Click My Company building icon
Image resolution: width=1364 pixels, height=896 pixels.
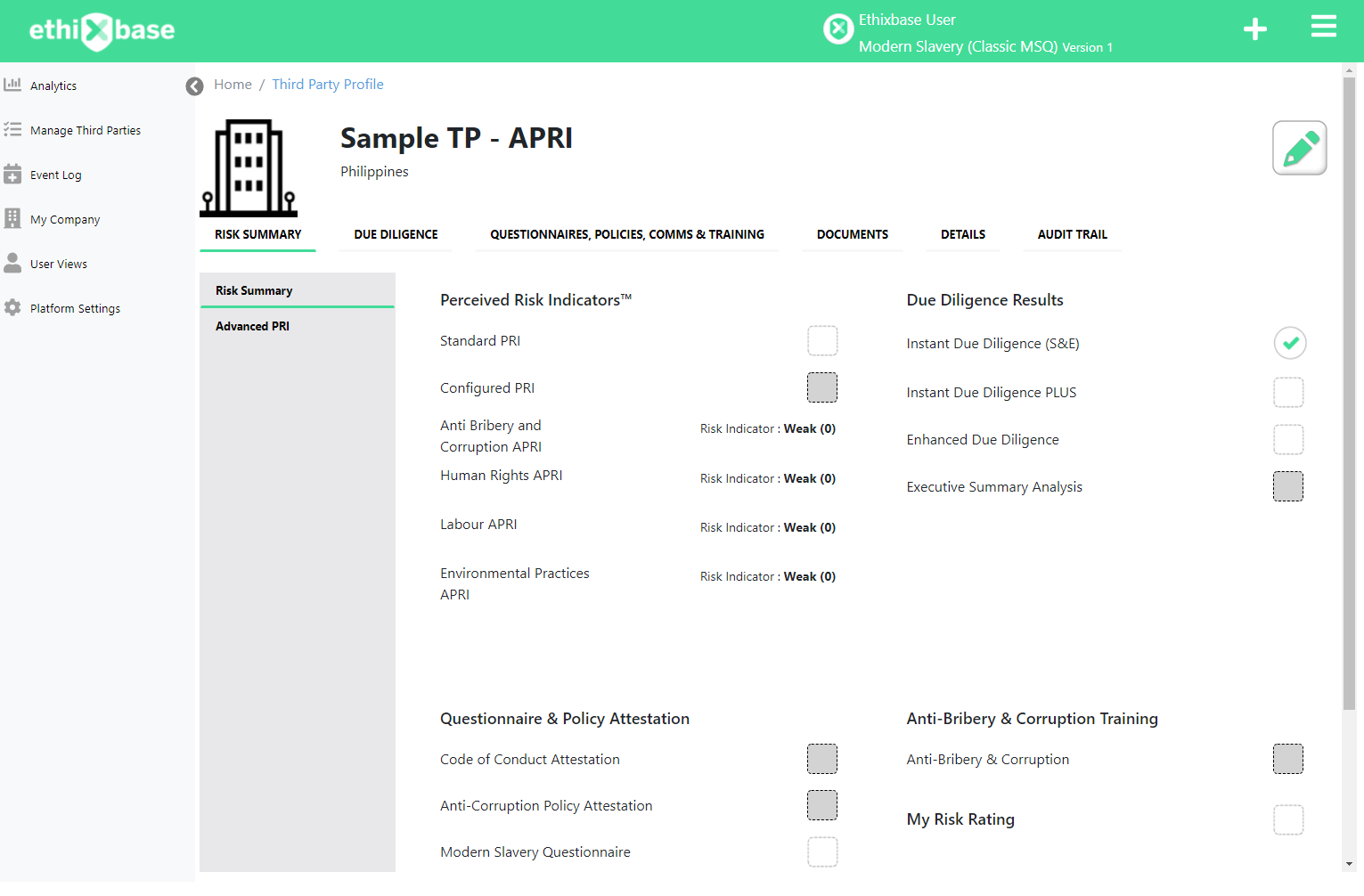click(x=12, y=218)
